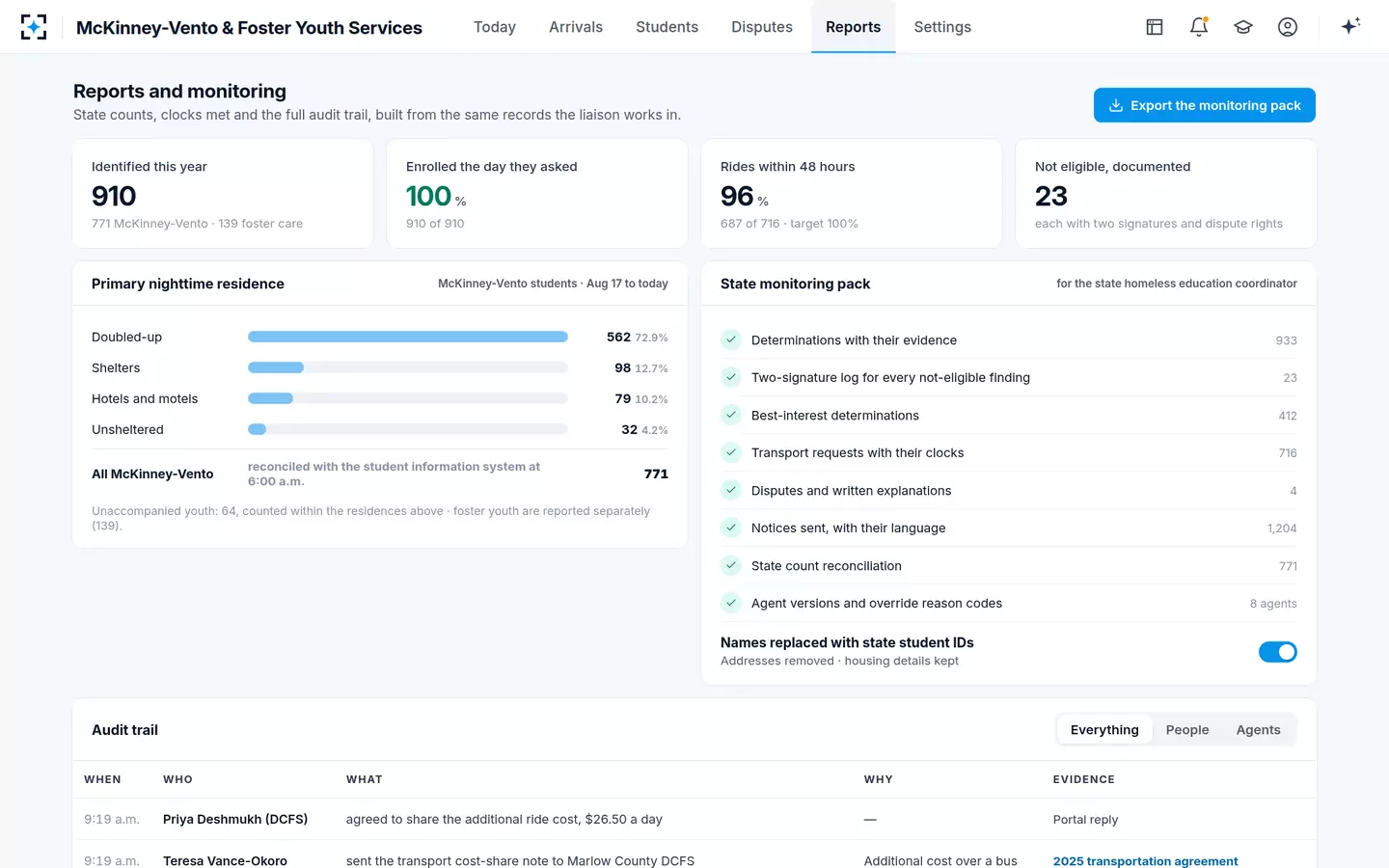Open the user account icon
This screenshot has width=1389, height=868.
[x=1288, y=27]
